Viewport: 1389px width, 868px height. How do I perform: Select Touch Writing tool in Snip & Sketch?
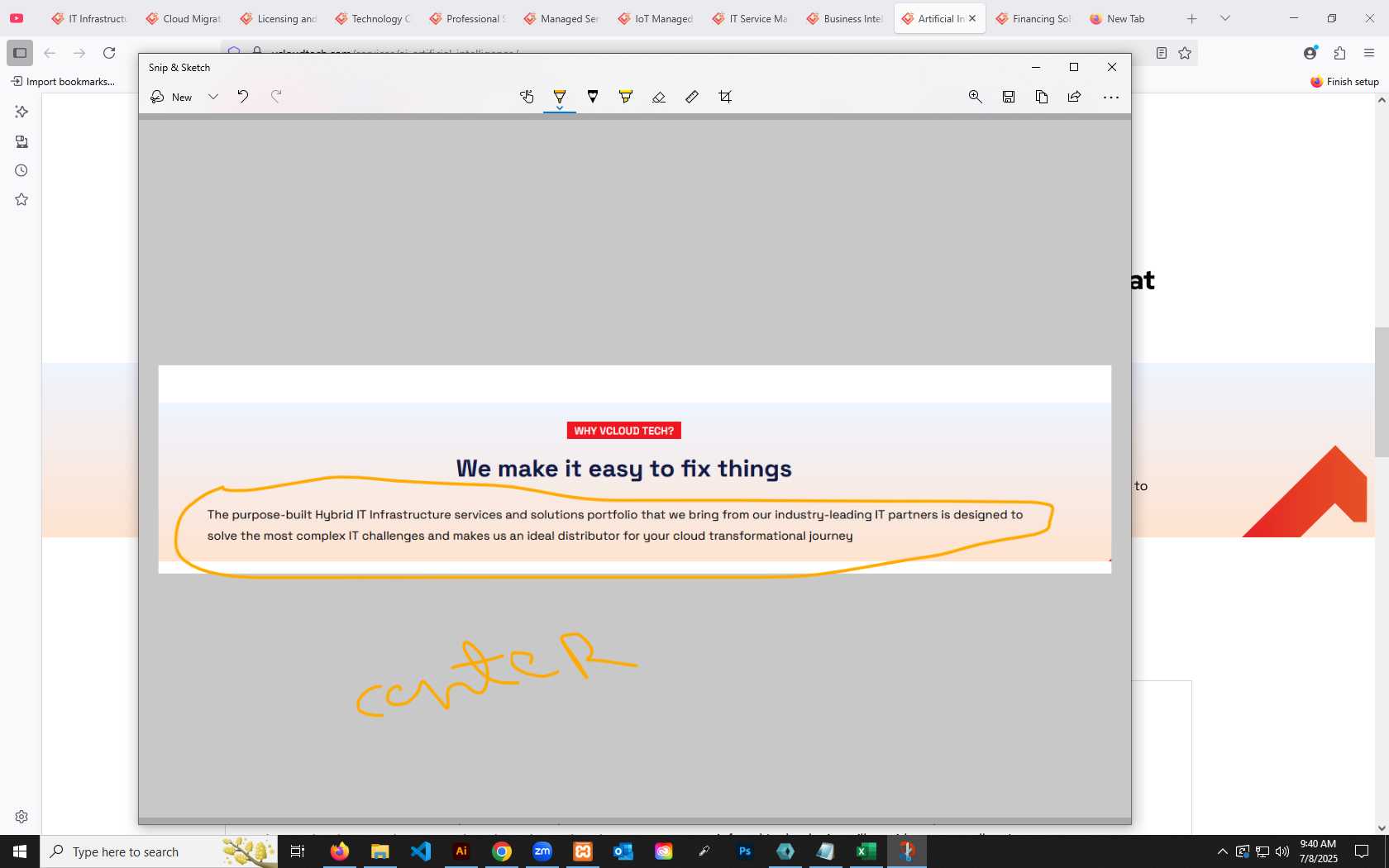click(x=527, y=97)
